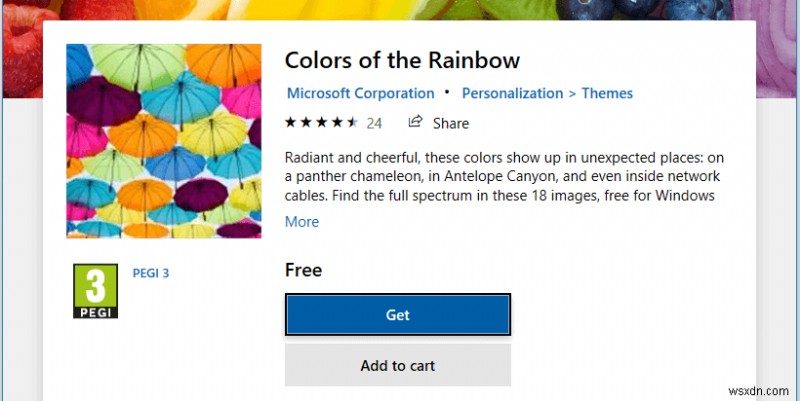The image size is (800, 401).
Task: Click the first star in the rating
Action: click(291, 123)
